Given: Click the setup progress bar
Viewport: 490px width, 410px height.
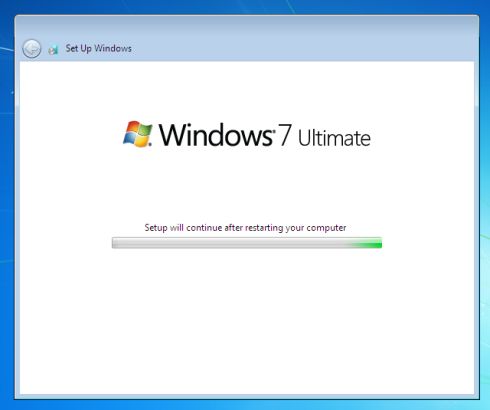Looking at the screenshot, I should tap(247, 243).
